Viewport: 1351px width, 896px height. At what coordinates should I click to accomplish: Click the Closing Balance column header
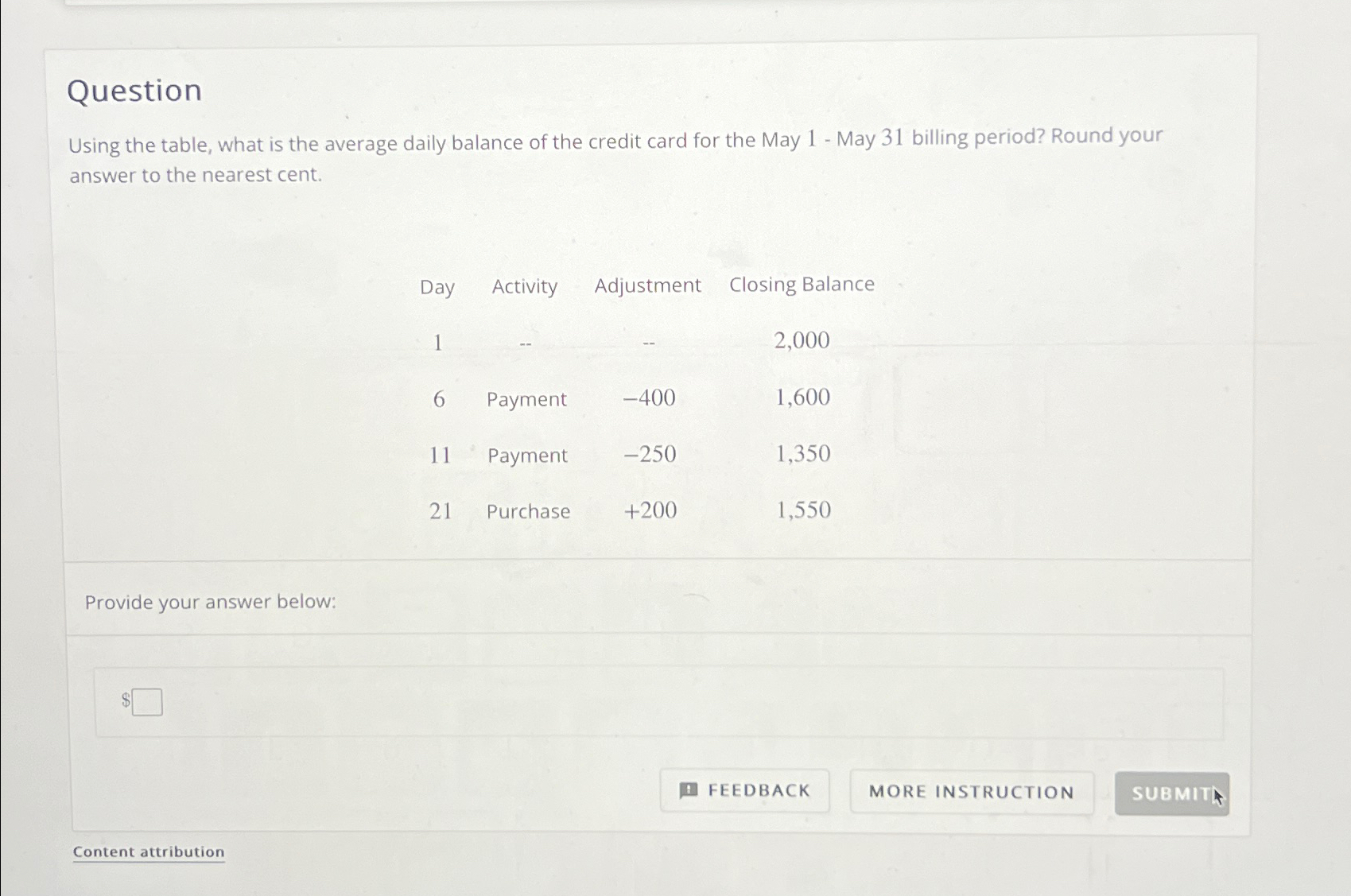coord(802,284)
